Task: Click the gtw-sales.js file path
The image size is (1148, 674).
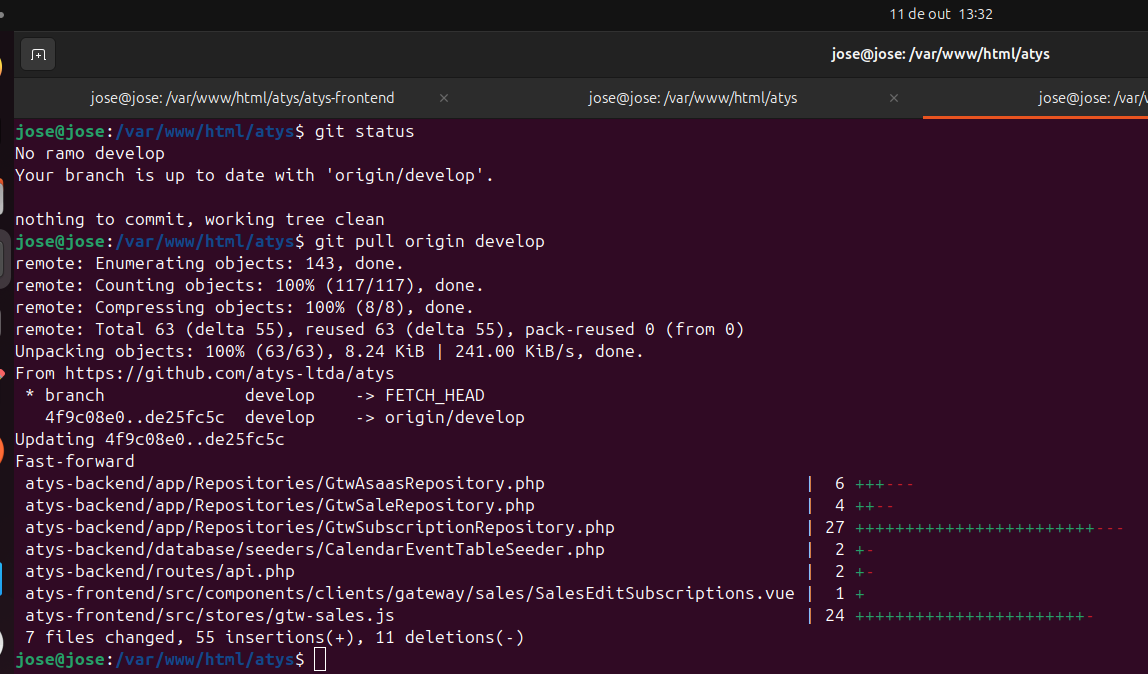Action: [210, 615]
